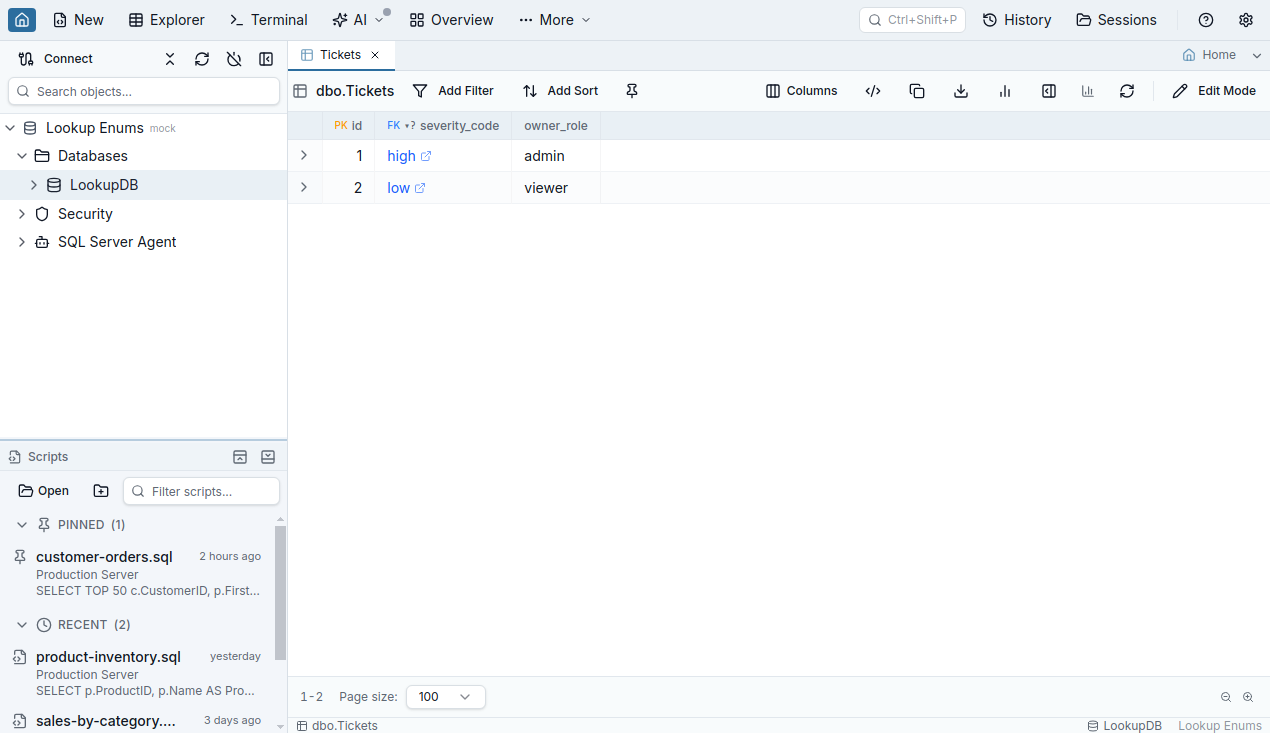Copy table data using the copy icon
The height and width of the screenshot is (733, 1270).
917,91
